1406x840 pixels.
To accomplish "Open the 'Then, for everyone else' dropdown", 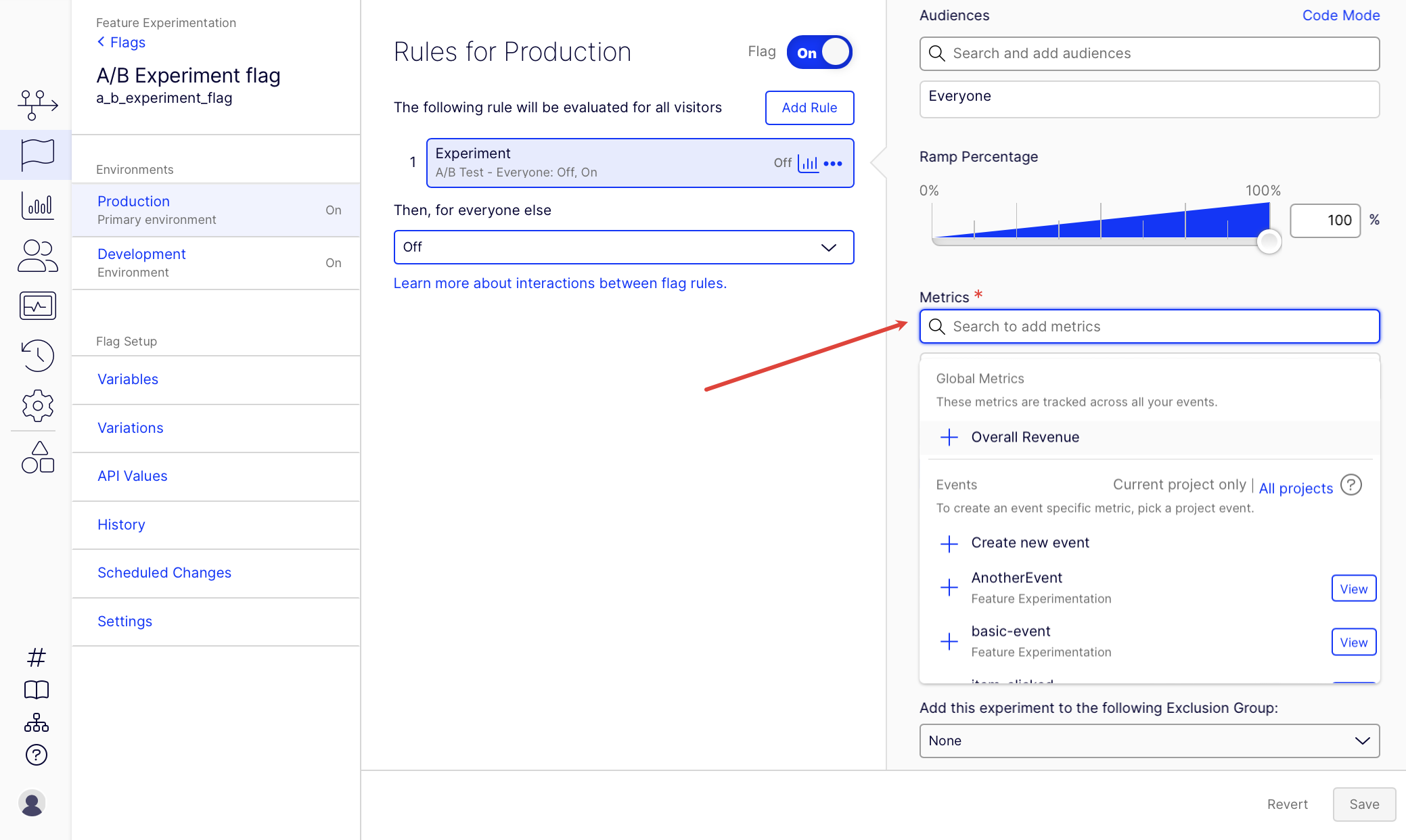I will [623, 248].
